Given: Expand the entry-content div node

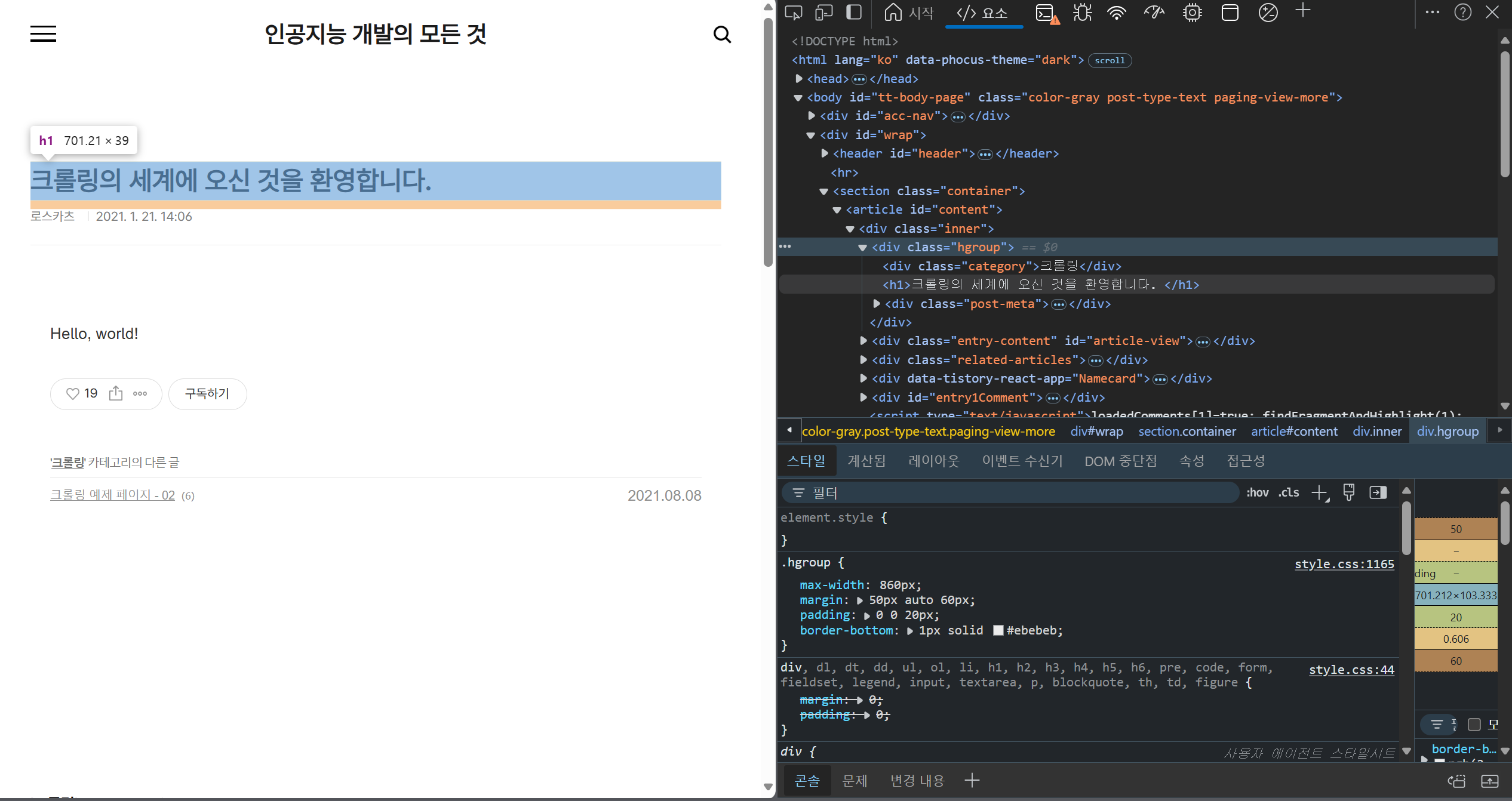Looking at the screenshot, I should point(863,341).
